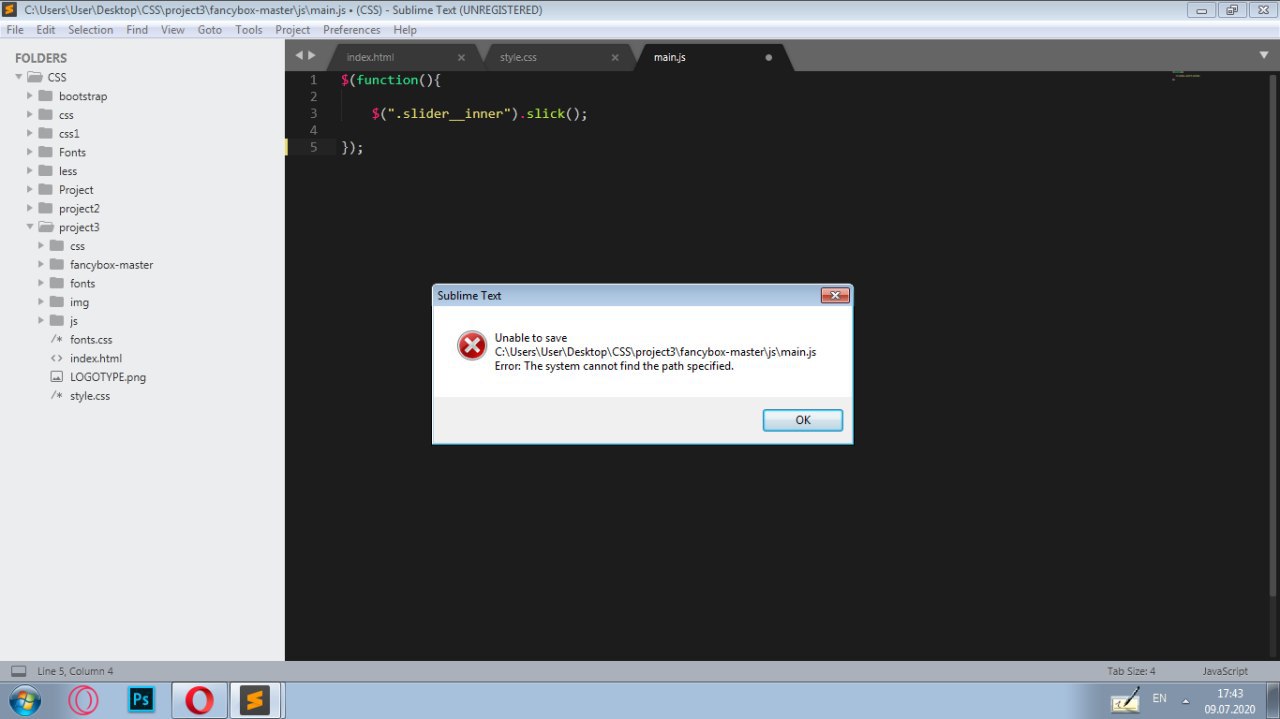Expand the css1 folder
1280x719 pixels.
pyautogui.click(x=30, y=133)
